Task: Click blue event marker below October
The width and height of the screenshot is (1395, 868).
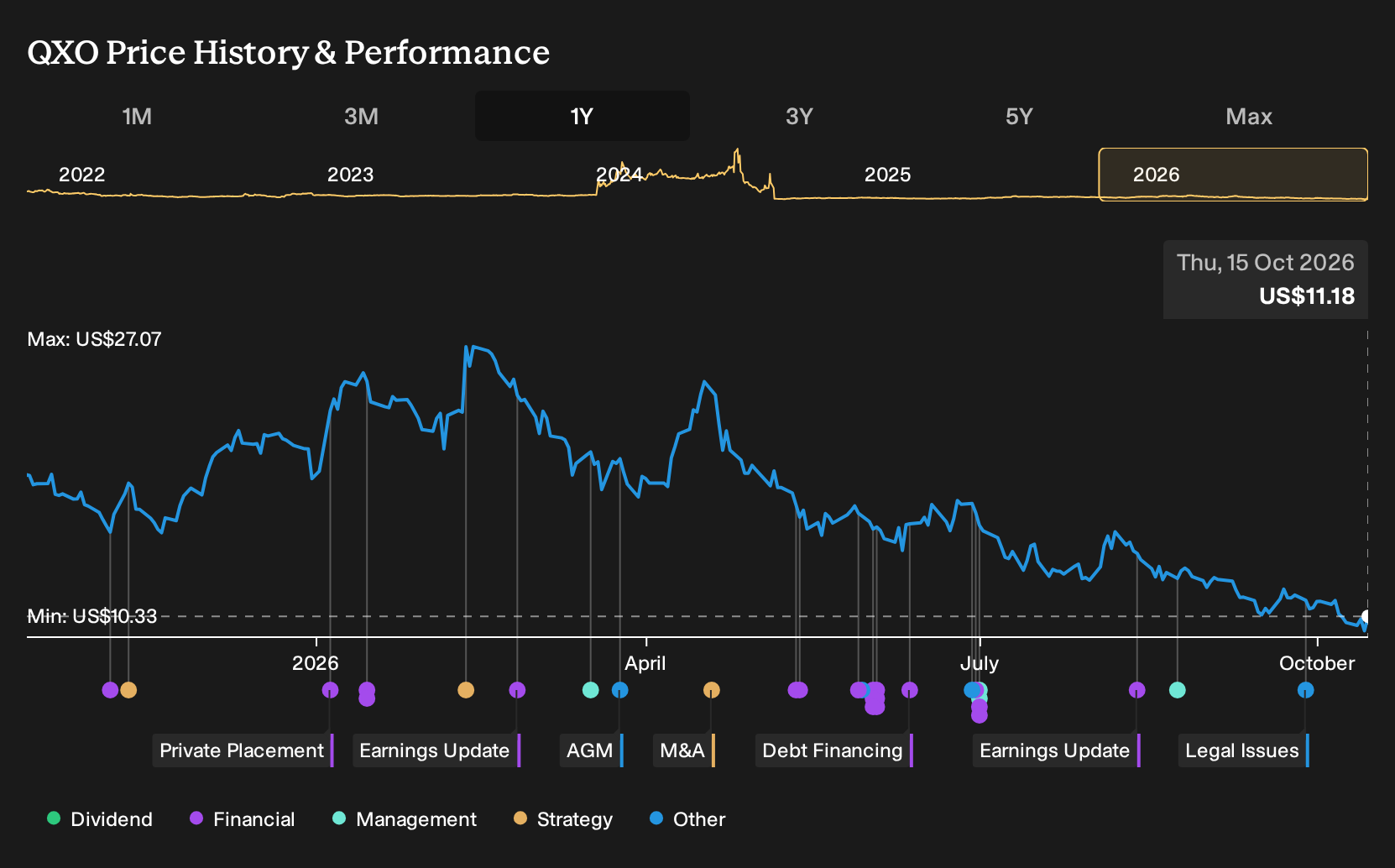Action: pos(1305,690)
